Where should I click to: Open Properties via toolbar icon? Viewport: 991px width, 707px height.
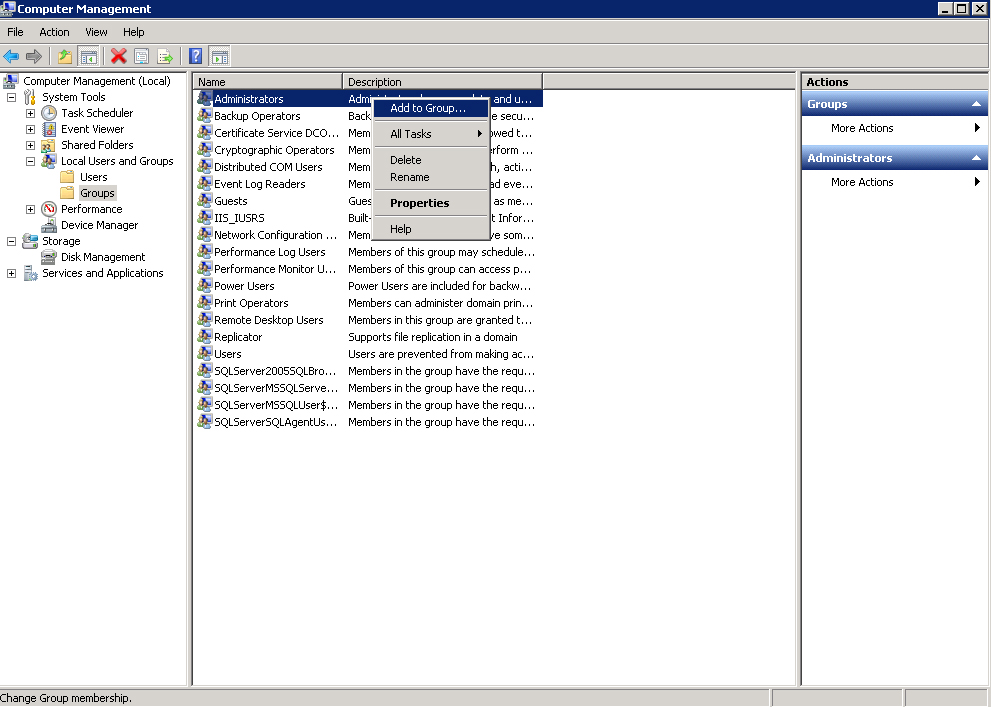tap(142, 57)
